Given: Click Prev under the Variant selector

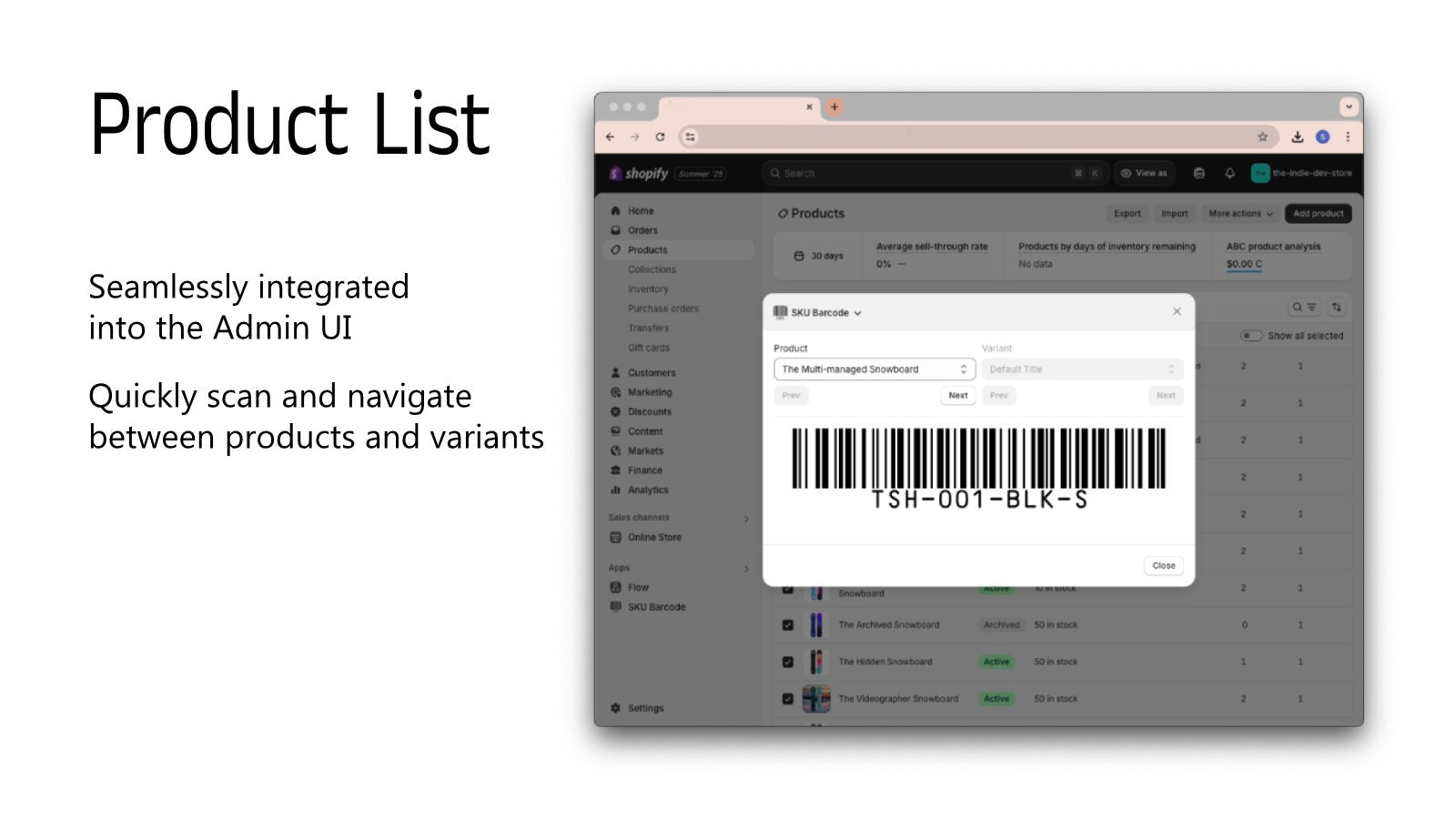Looking at the screenshot, I should (x=998, y=396).
